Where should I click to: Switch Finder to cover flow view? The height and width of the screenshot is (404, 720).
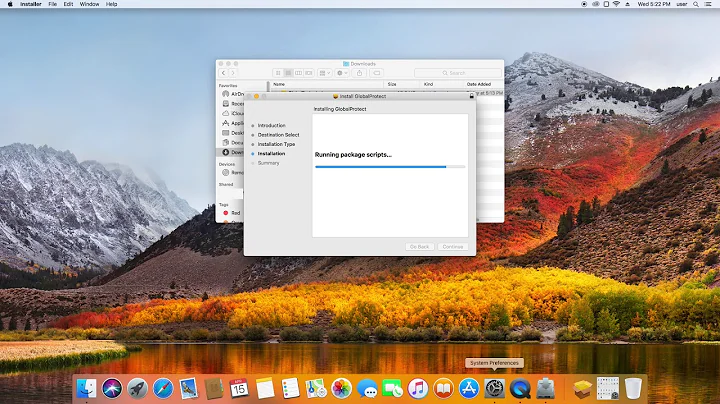click(309, 73)
